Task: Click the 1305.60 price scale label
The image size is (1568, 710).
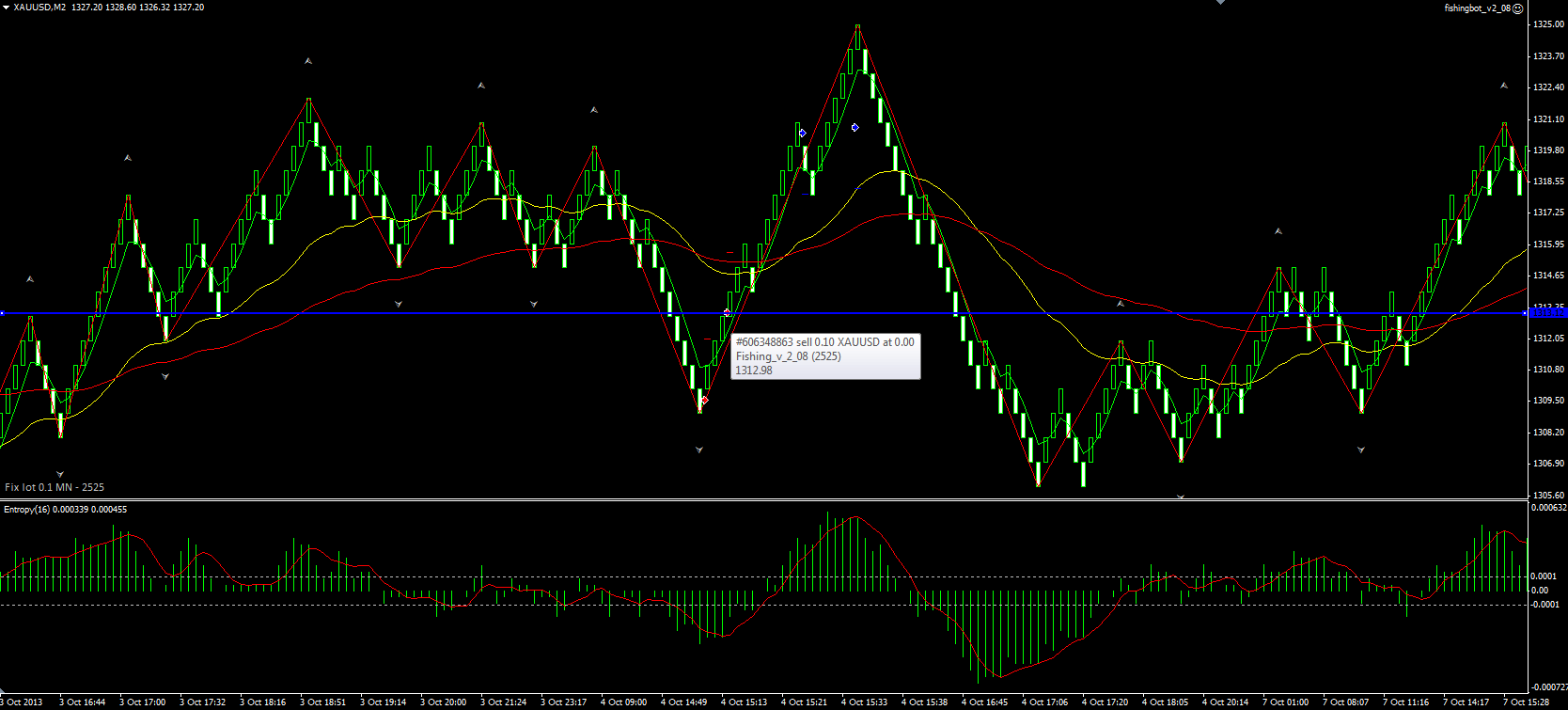Action: click(1547, 495)
